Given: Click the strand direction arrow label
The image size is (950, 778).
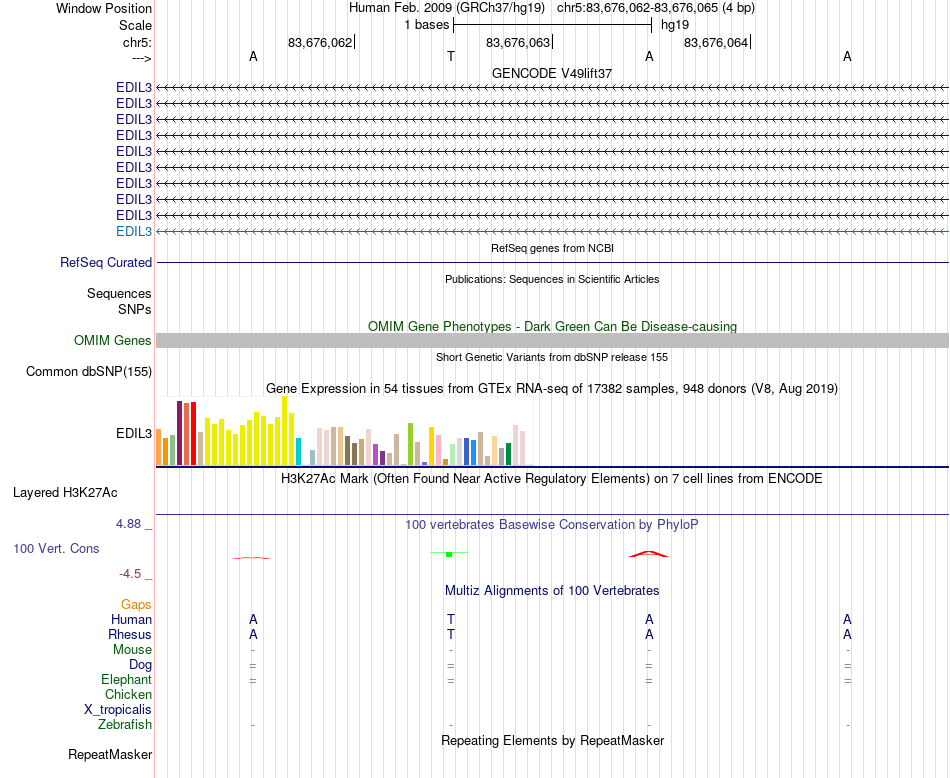Looking at the screenshot, I should point(141,58).
